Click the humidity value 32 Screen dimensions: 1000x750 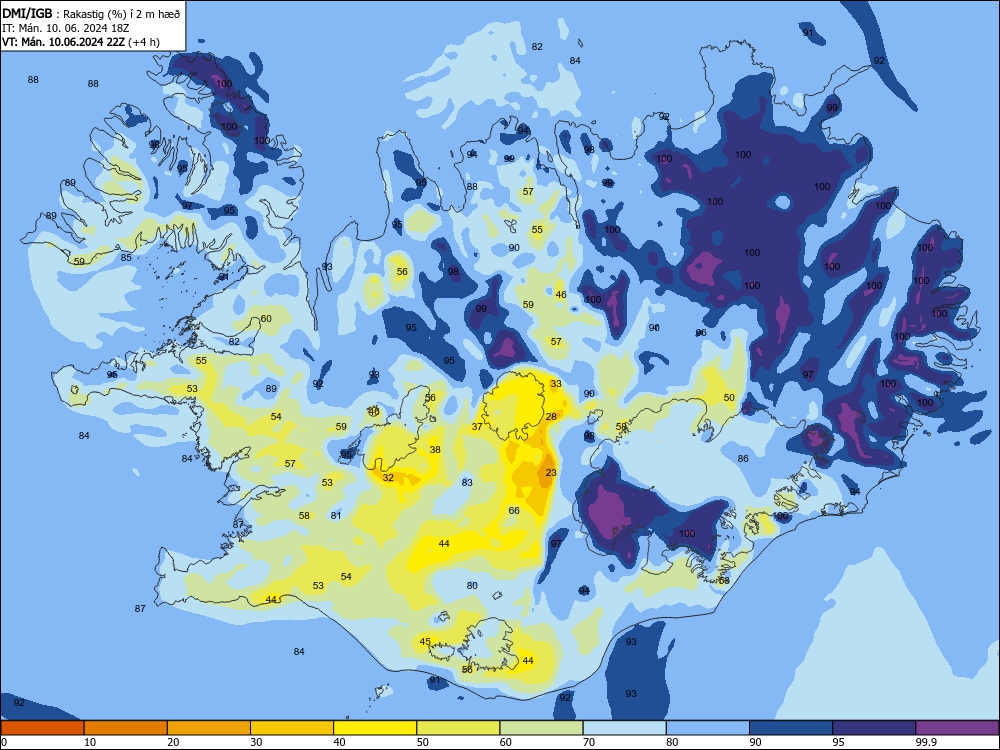[x=388, y=478]
